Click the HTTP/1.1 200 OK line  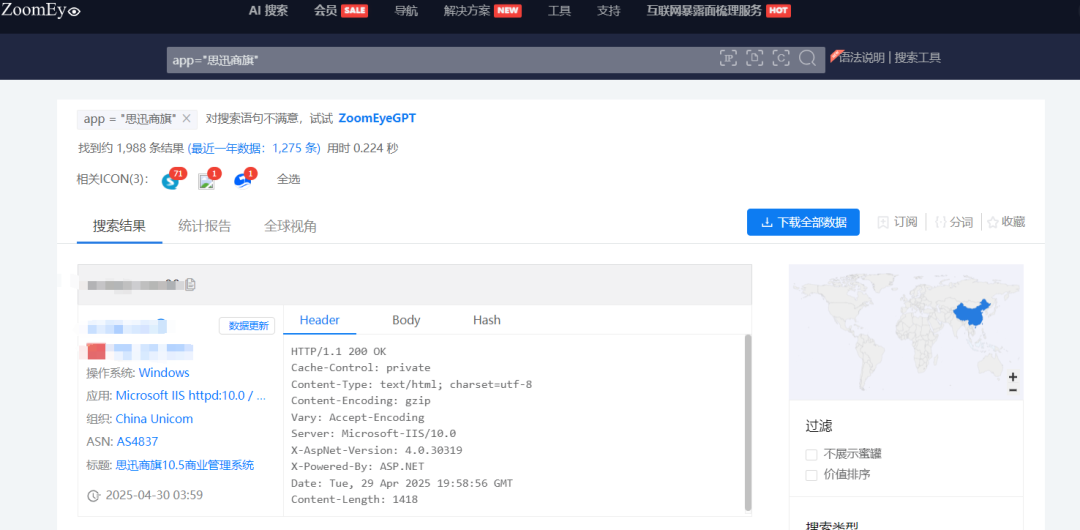tap(338, 351)
